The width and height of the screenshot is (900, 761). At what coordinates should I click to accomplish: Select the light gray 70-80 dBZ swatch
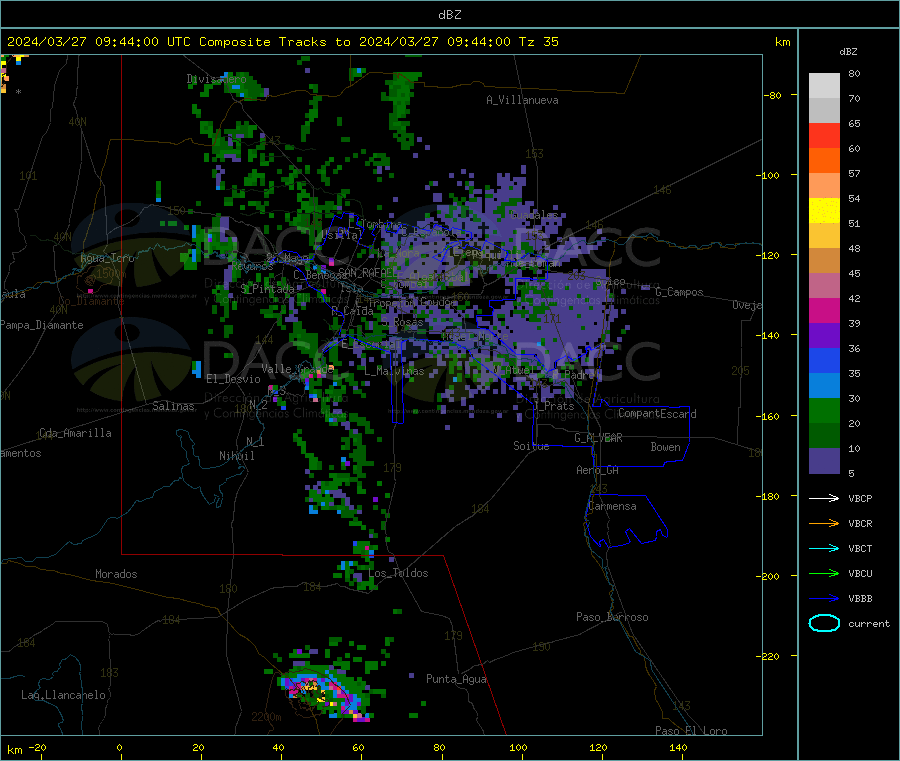824,86
